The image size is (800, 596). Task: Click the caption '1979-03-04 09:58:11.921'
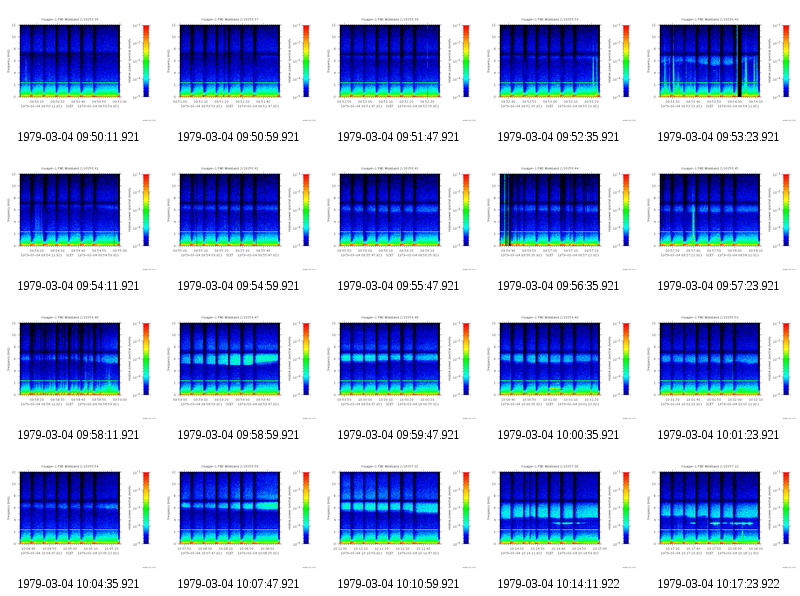[x=78, y=435]
